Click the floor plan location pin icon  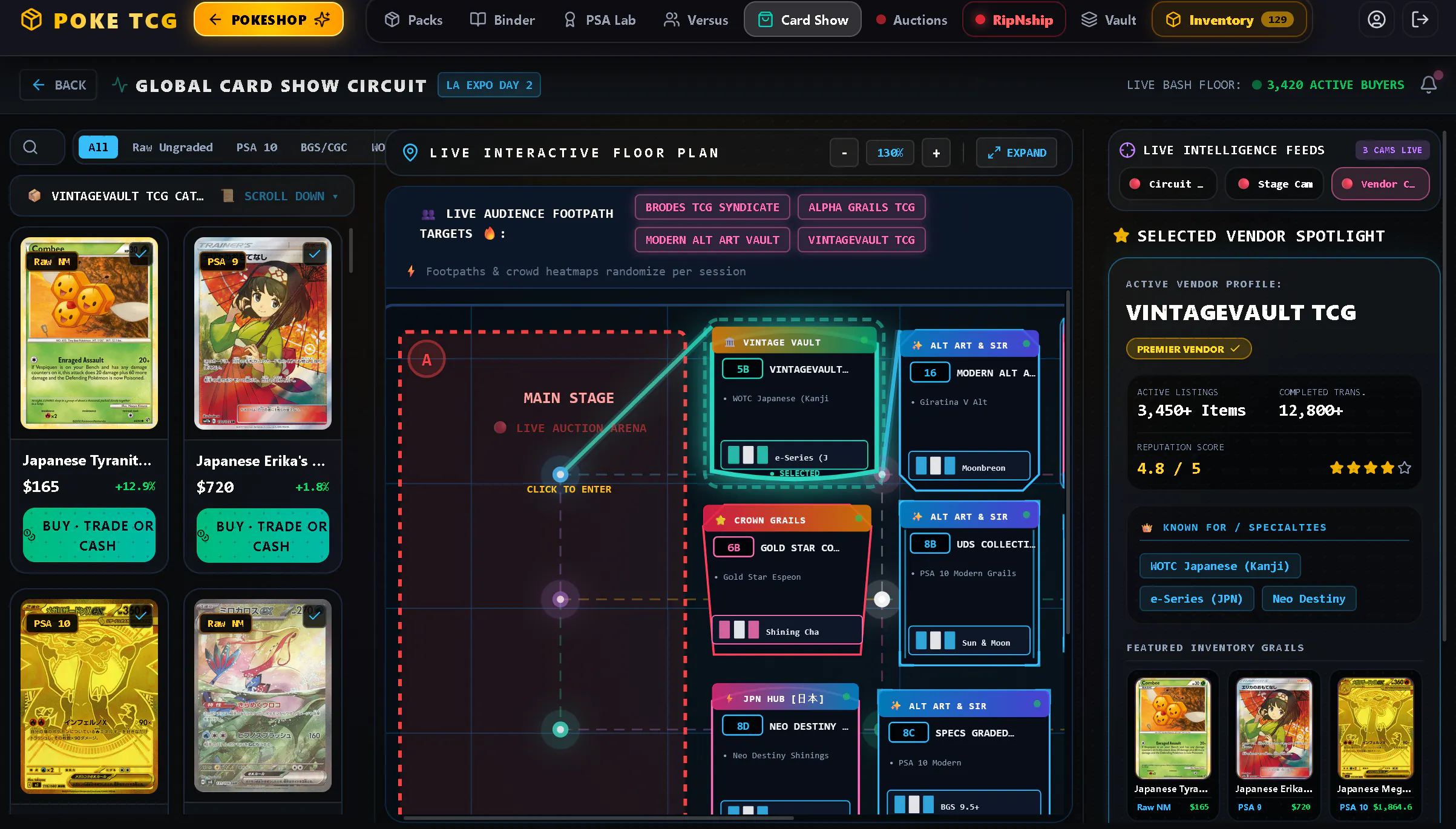pos(410,152)
